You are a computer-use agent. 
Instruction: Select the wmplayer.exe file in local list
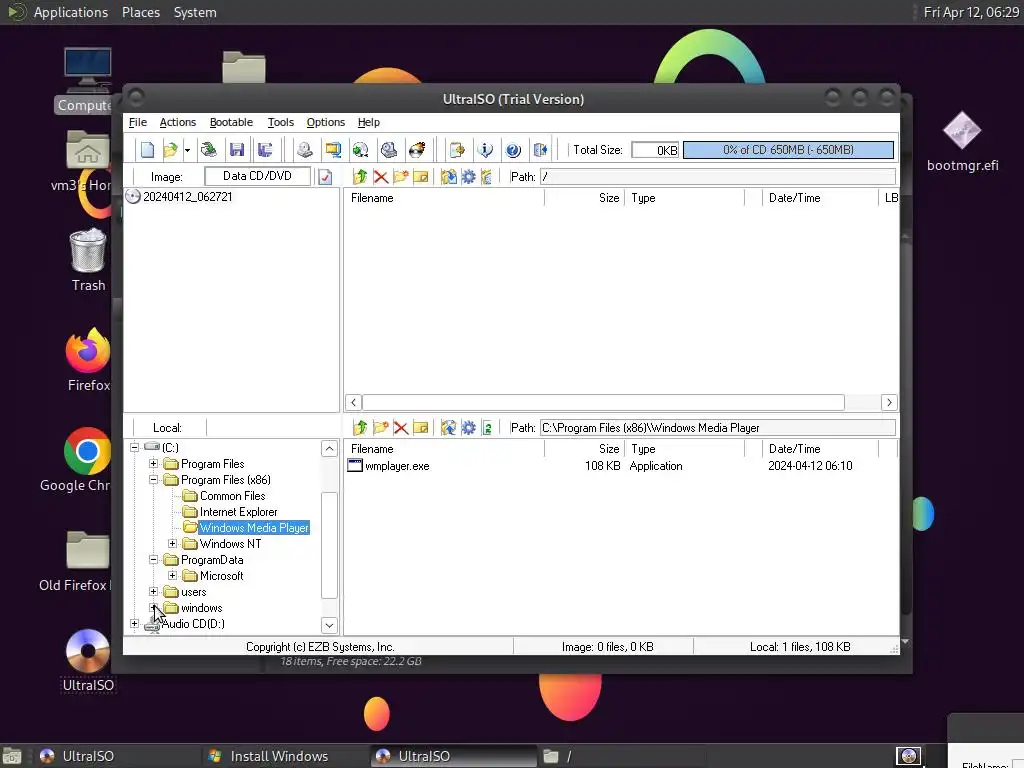[397, 466]
